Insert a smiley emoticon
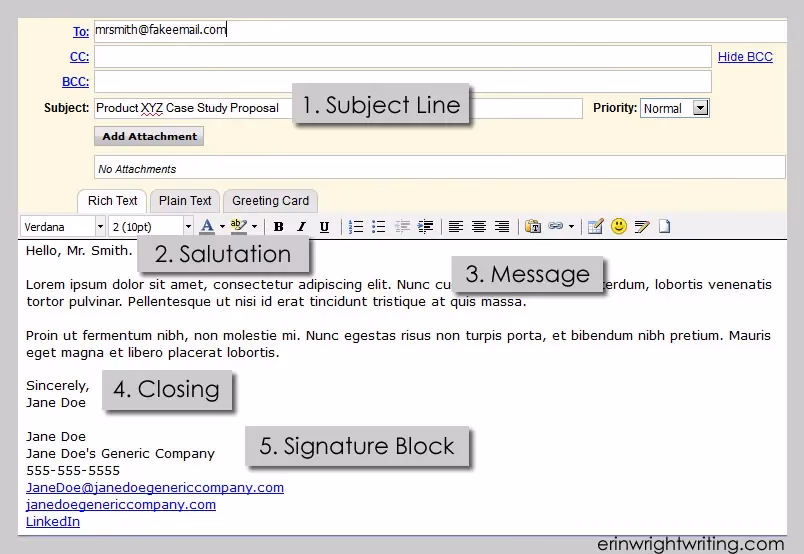The width and height of the screenshot is (804, 554). (619, 226)
